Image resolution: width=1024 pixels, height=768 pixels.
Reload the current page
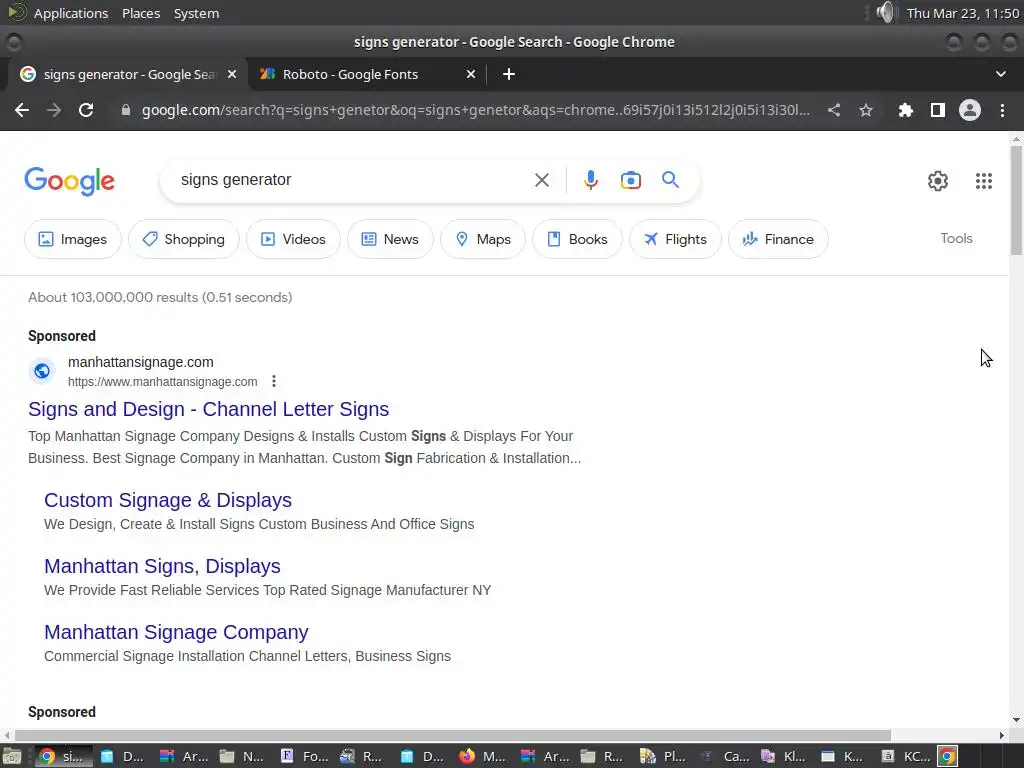coord(86,110)
